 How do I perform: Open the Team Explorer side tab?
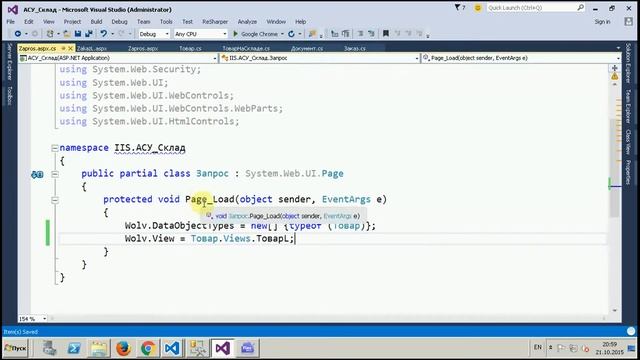pos(629,106)
